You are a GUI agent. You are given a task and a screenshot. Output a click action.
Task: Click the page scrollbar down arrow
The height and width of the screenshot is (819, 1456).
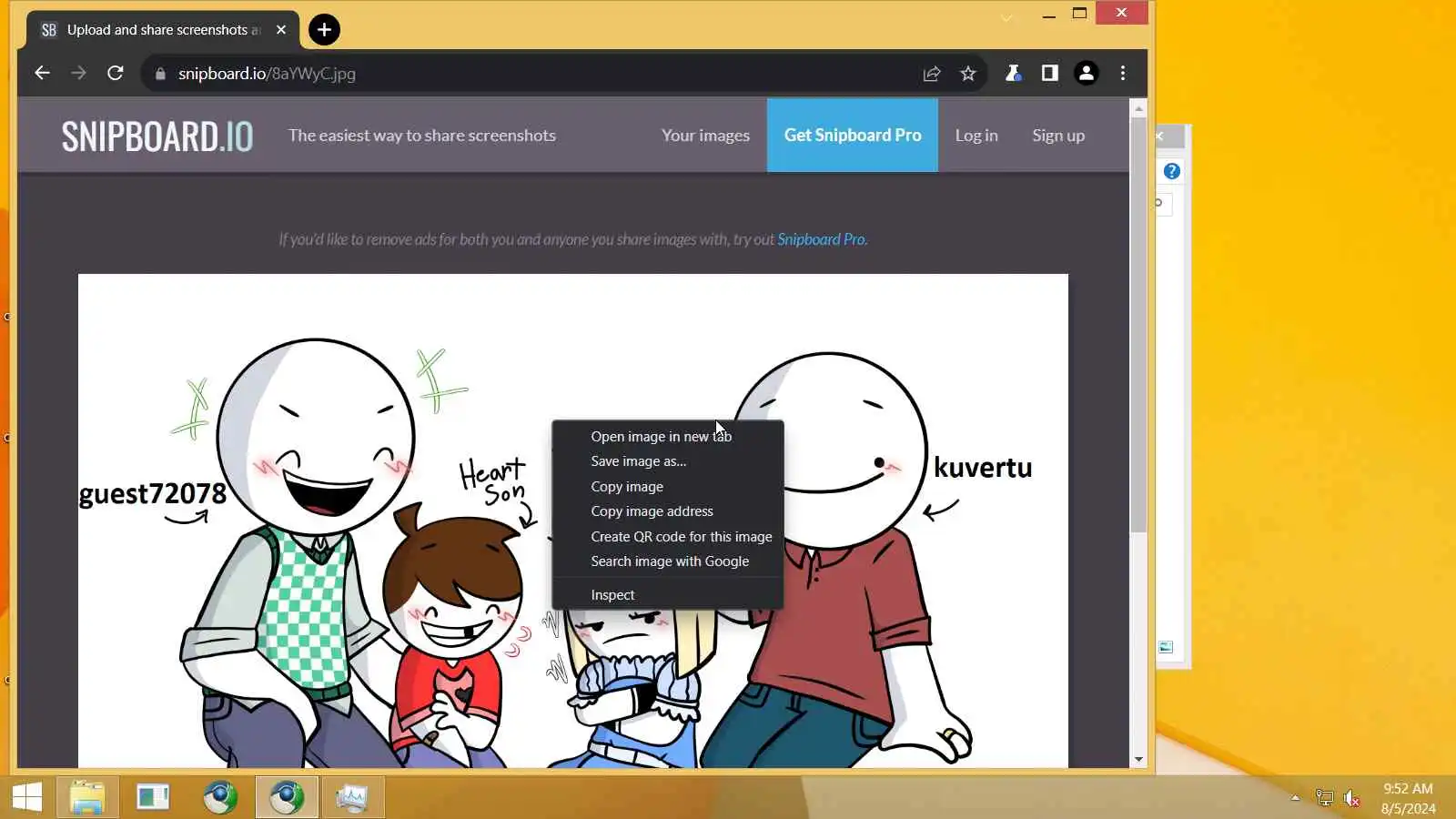tap(1138, 759)
